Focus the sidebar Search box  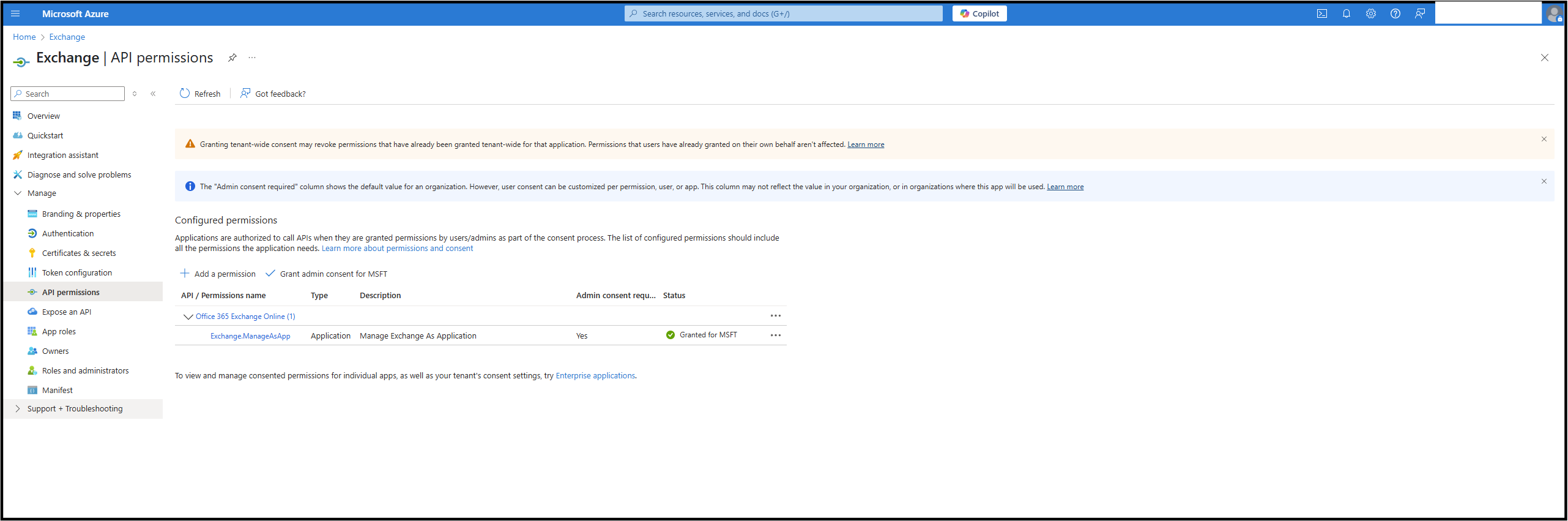click(68, 94)
